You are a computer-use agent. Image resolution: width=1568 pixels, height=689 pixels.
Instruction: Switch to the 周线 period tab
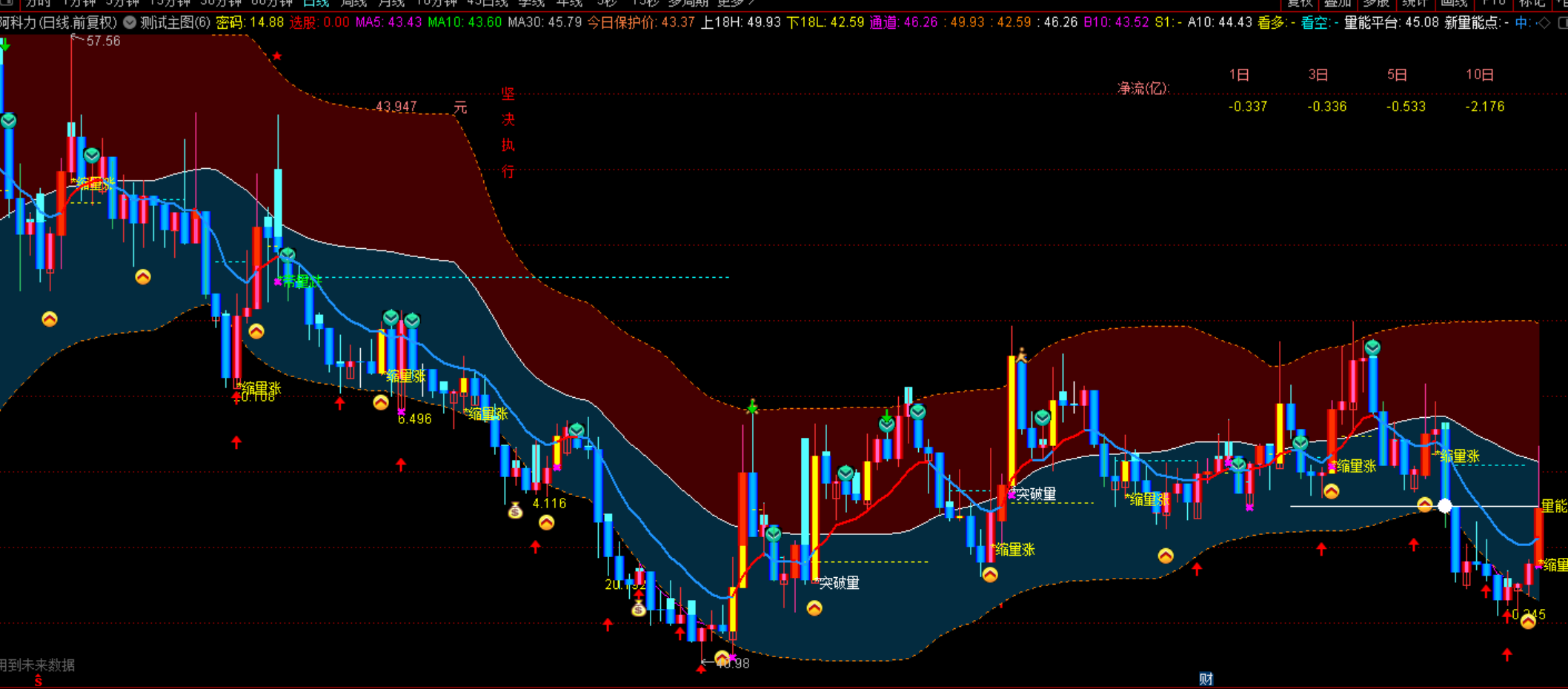(353, 4)
